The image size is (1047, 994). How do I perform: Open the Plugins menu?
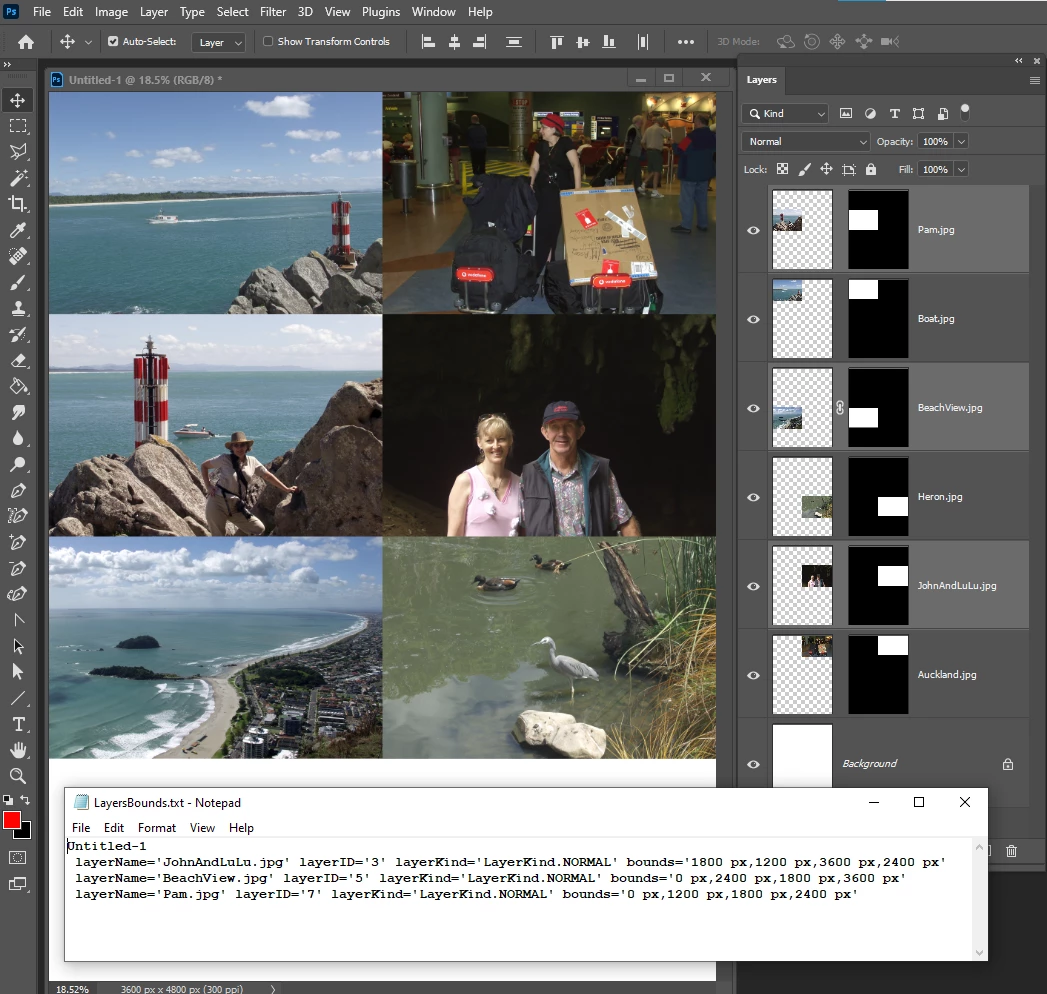pyautogui.click(x=381, y=12)
